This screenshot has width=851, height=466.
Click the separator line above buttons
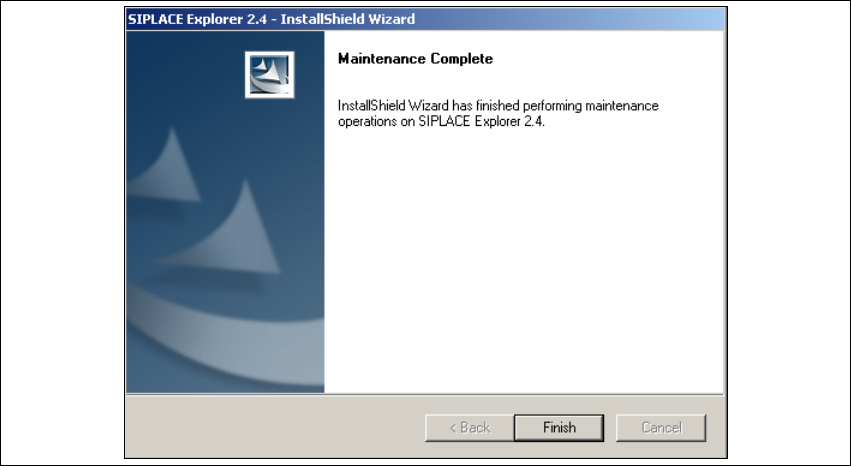coord(425,394)
